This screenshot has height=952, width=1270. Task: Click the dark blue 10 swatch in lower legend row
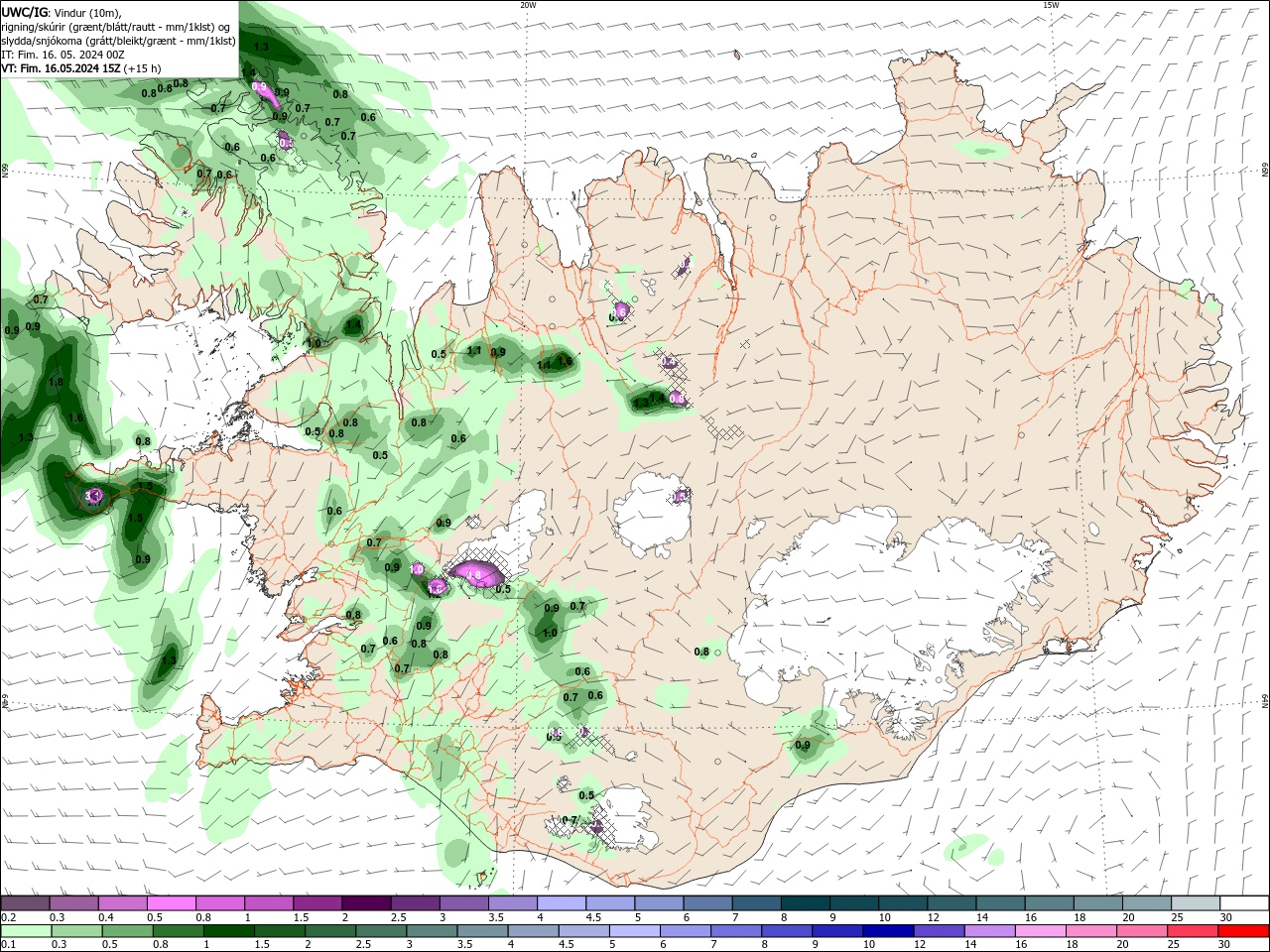[887, 931]
